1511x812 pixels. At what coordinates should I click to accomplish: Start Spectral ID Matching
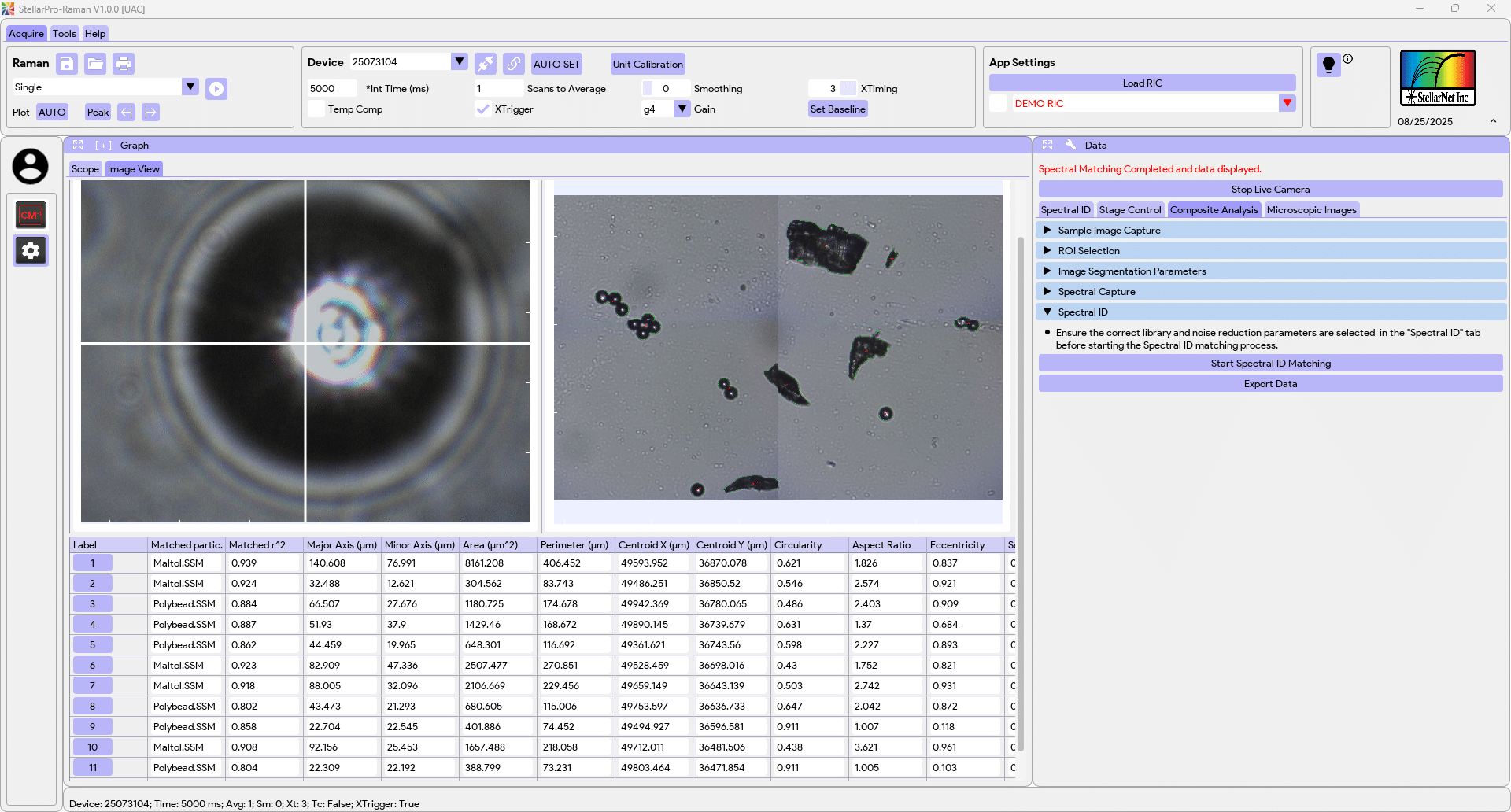[x=1270, y=364]
